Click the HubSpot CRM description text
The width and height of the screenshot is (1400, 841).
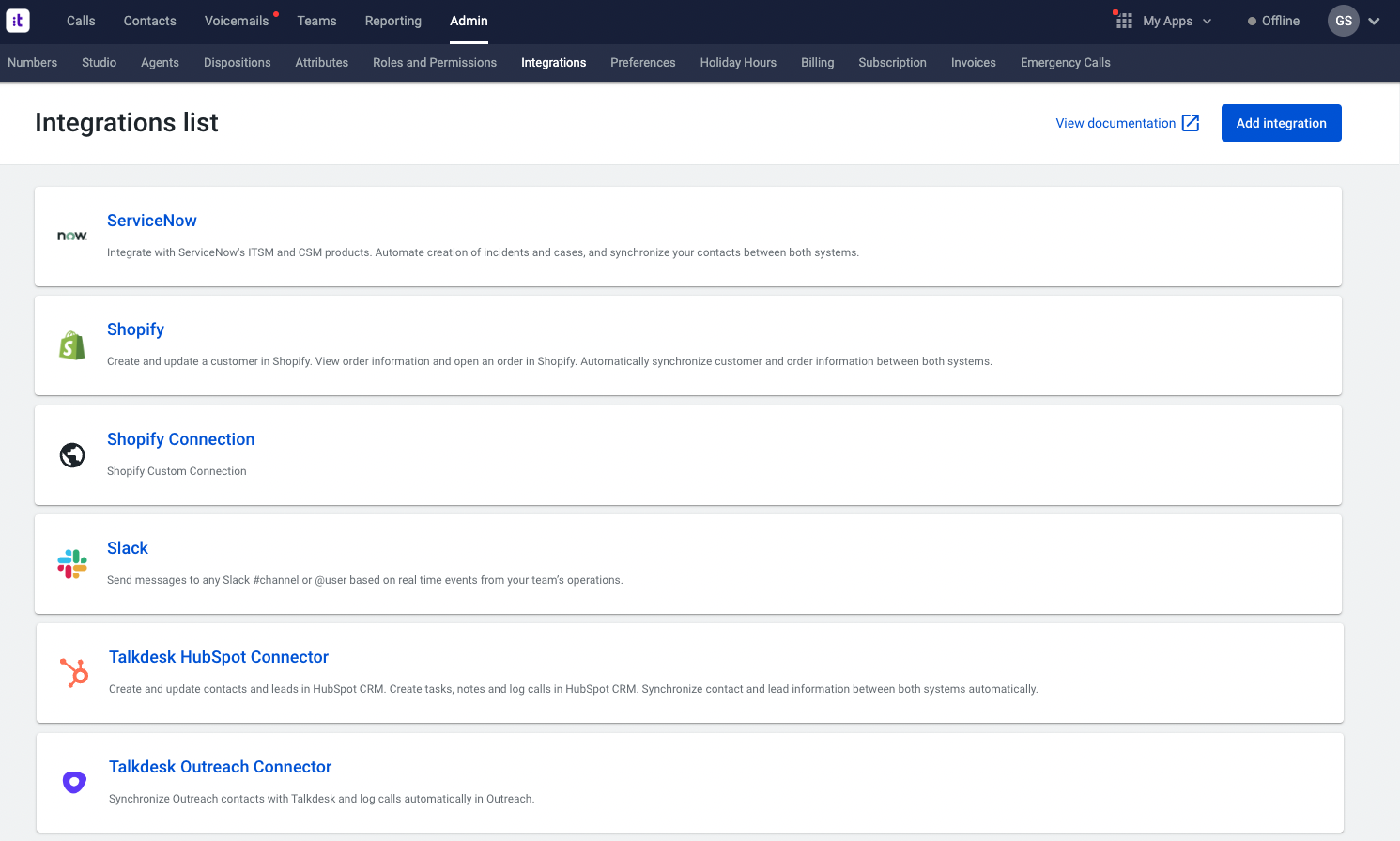[x=574, y=689]
